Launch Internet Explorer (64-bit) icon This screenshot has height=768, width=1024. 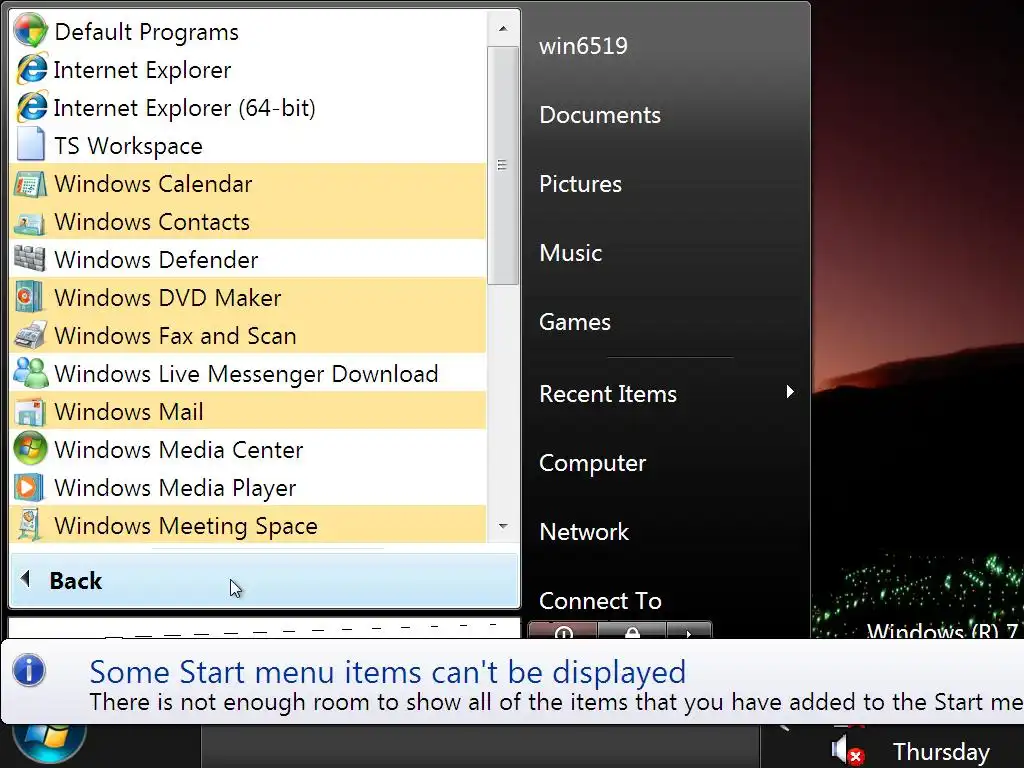[x=31, y=107]
